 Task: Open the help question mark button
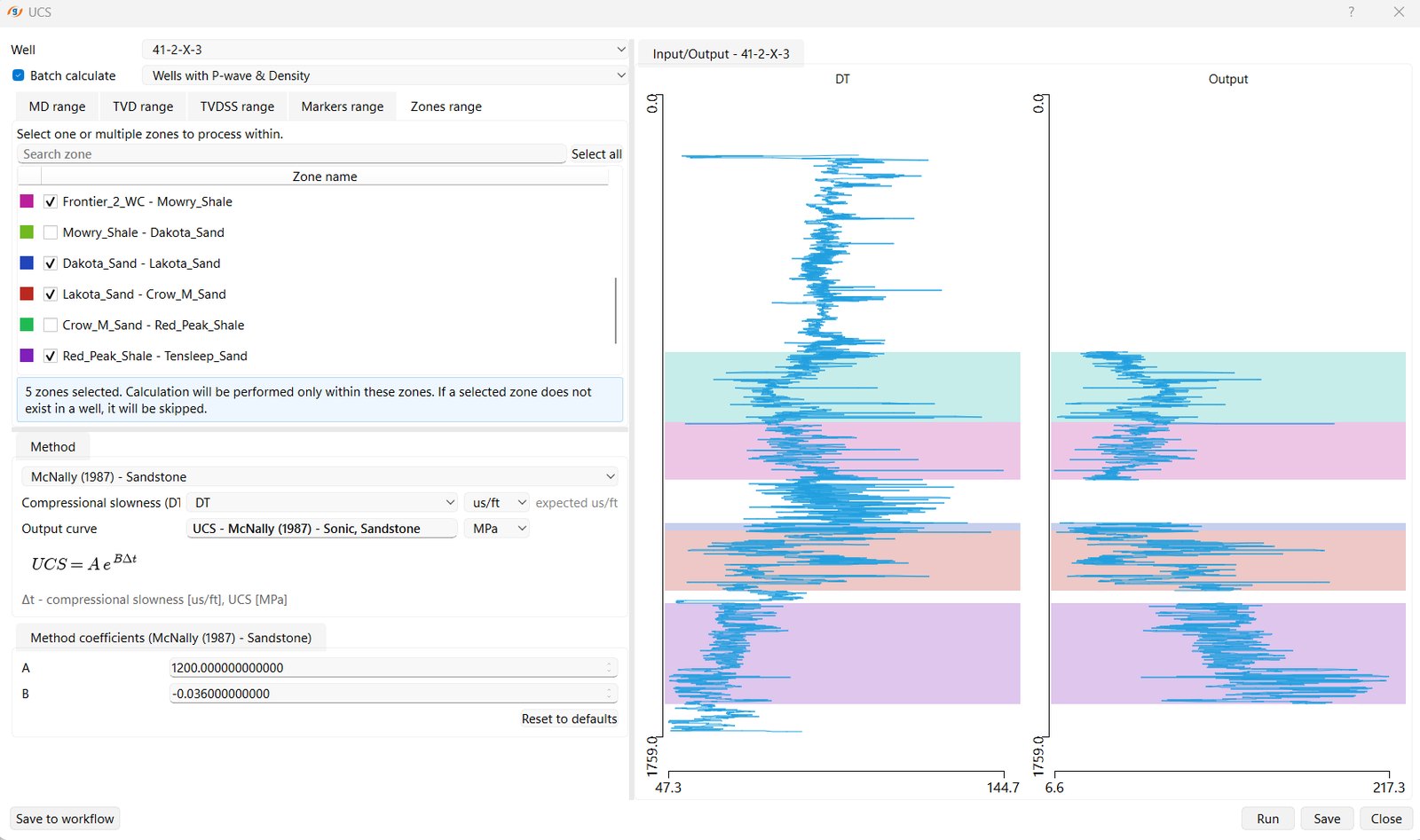(x=1351, y=12)
